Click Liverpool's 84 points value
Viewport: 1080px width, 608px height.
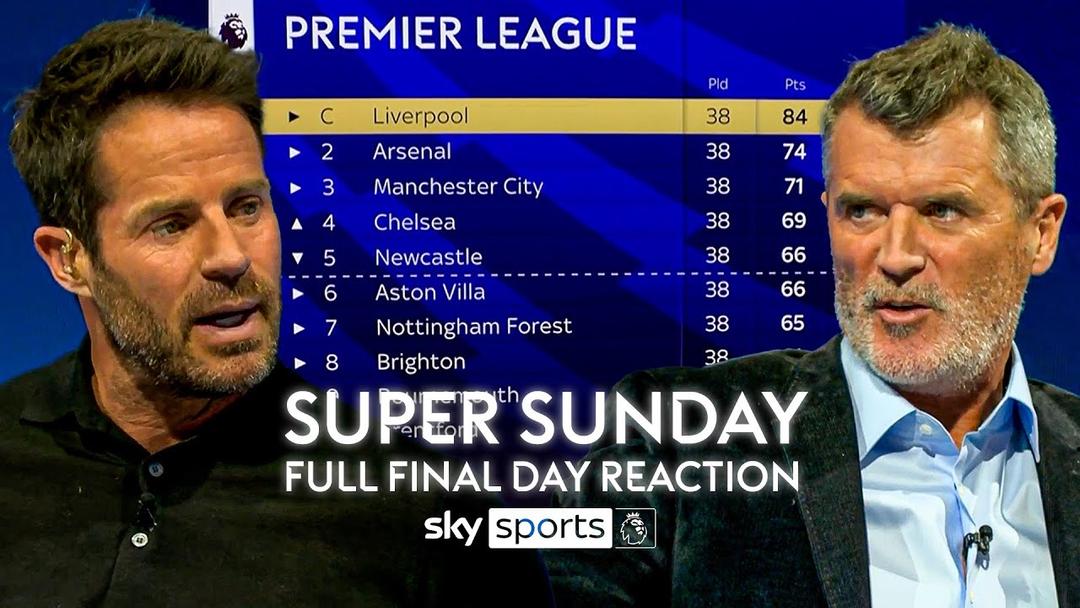pyautogui.click(x=794, y=116)
